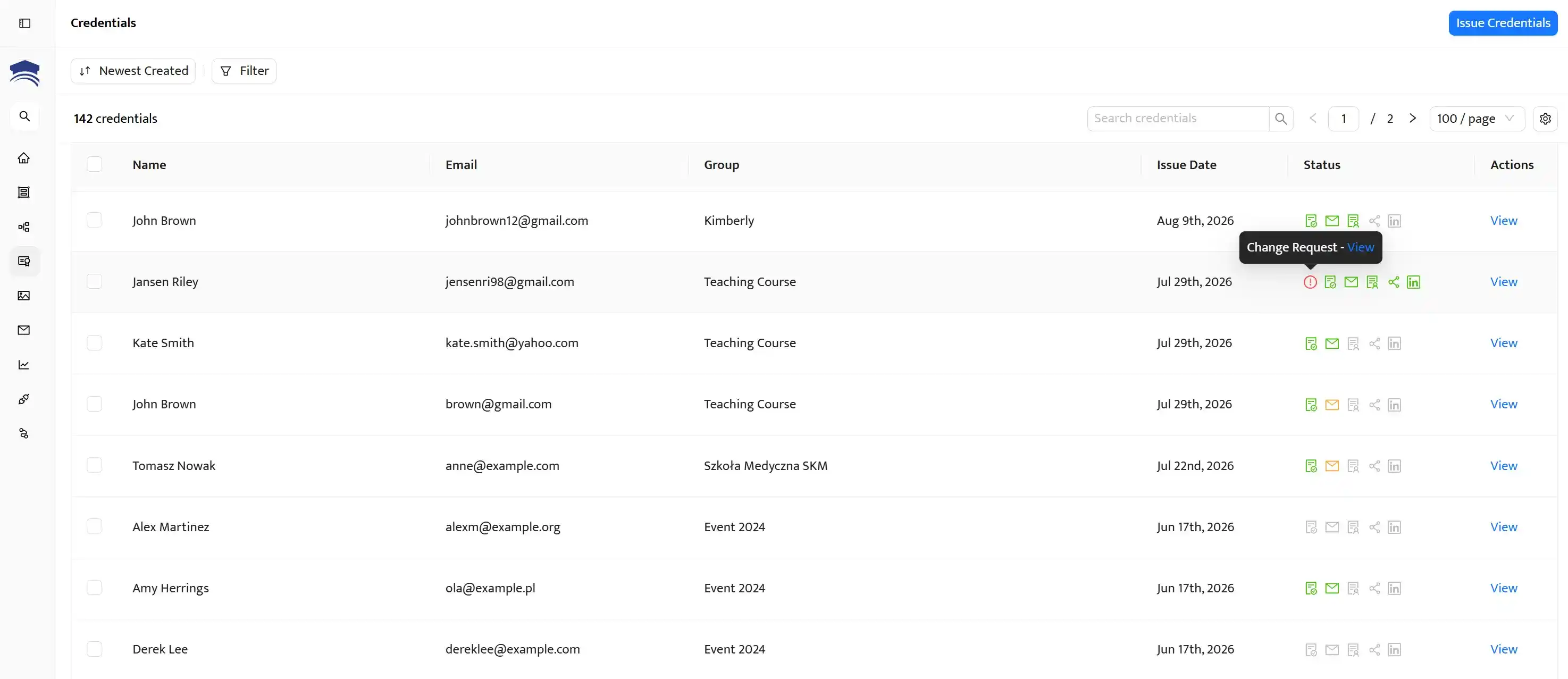The height and width of the screenshot is (679, 1568).
Task: Open the Filter options
Action: tap(244, 71)
